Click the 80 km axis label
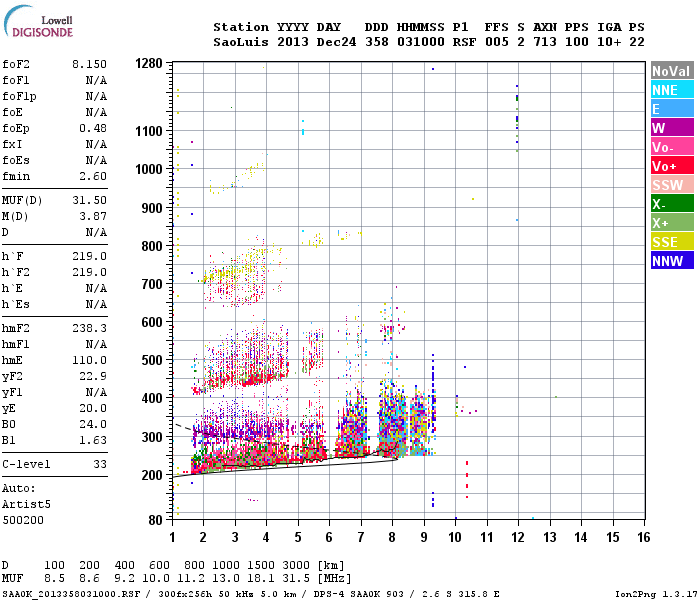 click(155, 520)
